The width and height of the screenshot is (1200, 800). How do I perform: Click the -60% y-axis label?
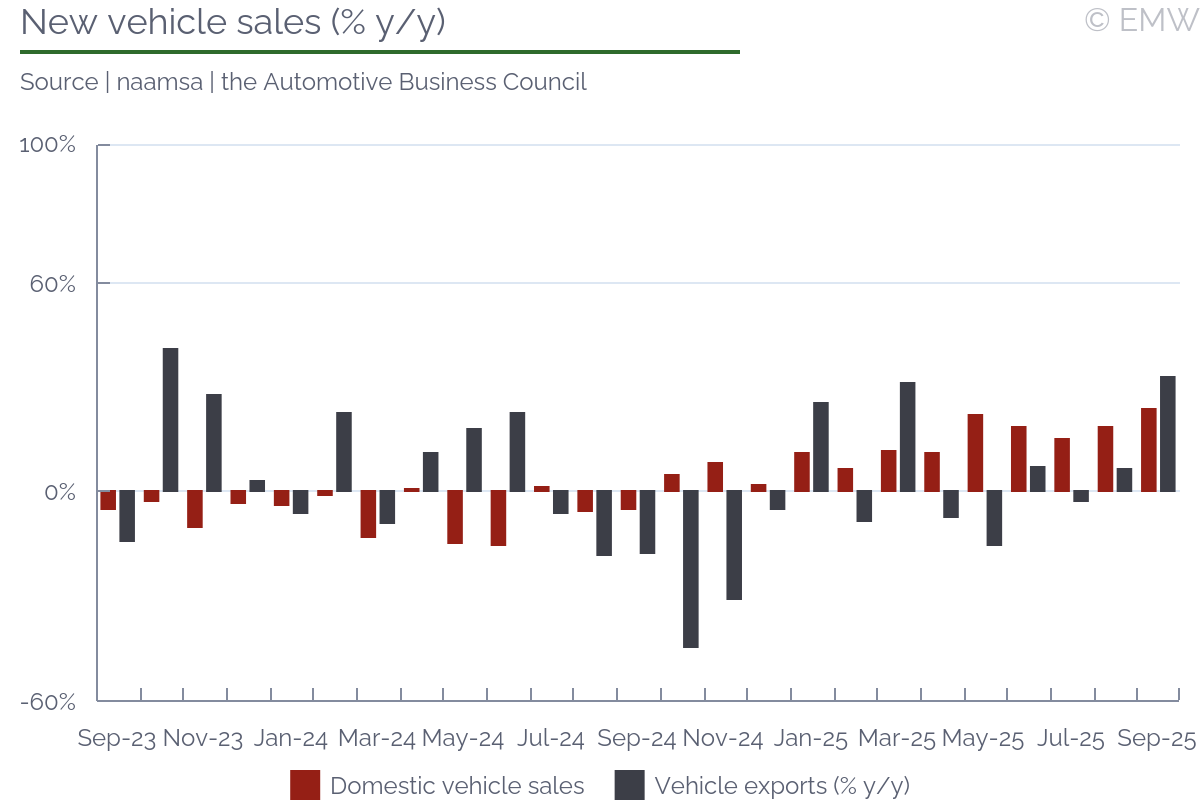pyautogui.click(x=48, y=701)
